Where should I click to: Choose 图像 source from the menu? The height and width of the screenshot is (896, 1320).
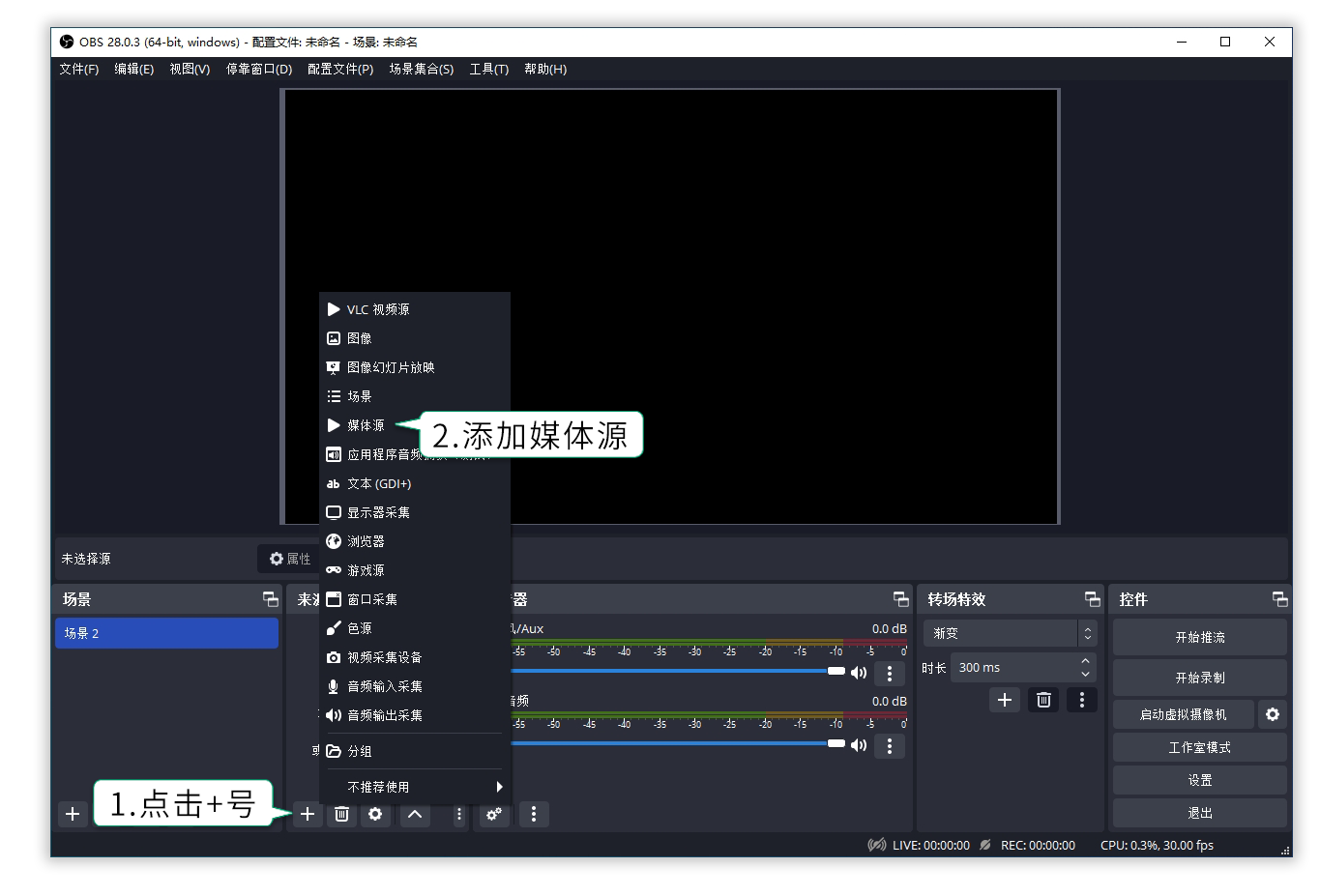415,338
